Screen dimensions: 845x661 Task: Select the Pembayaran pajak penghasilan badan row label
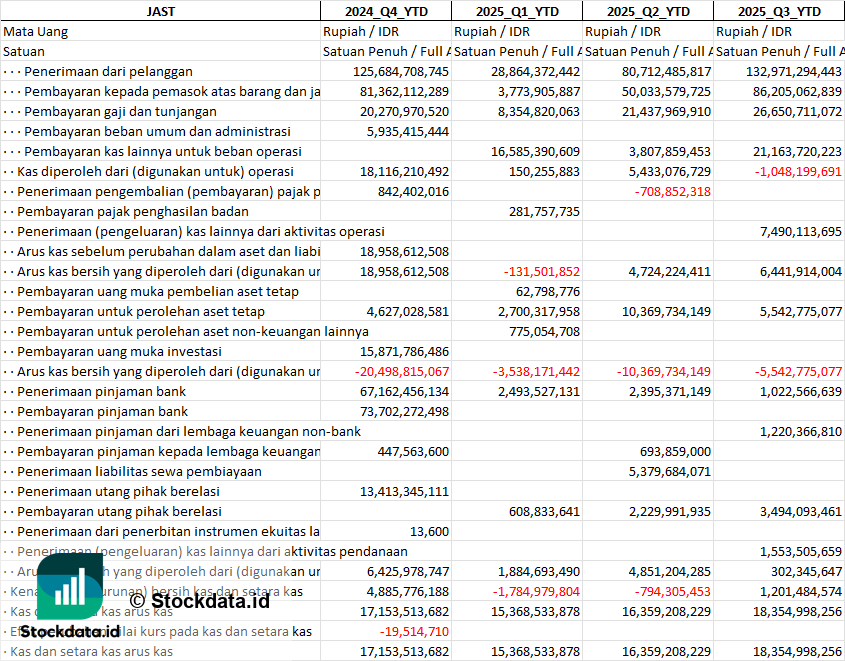point(133,211)
